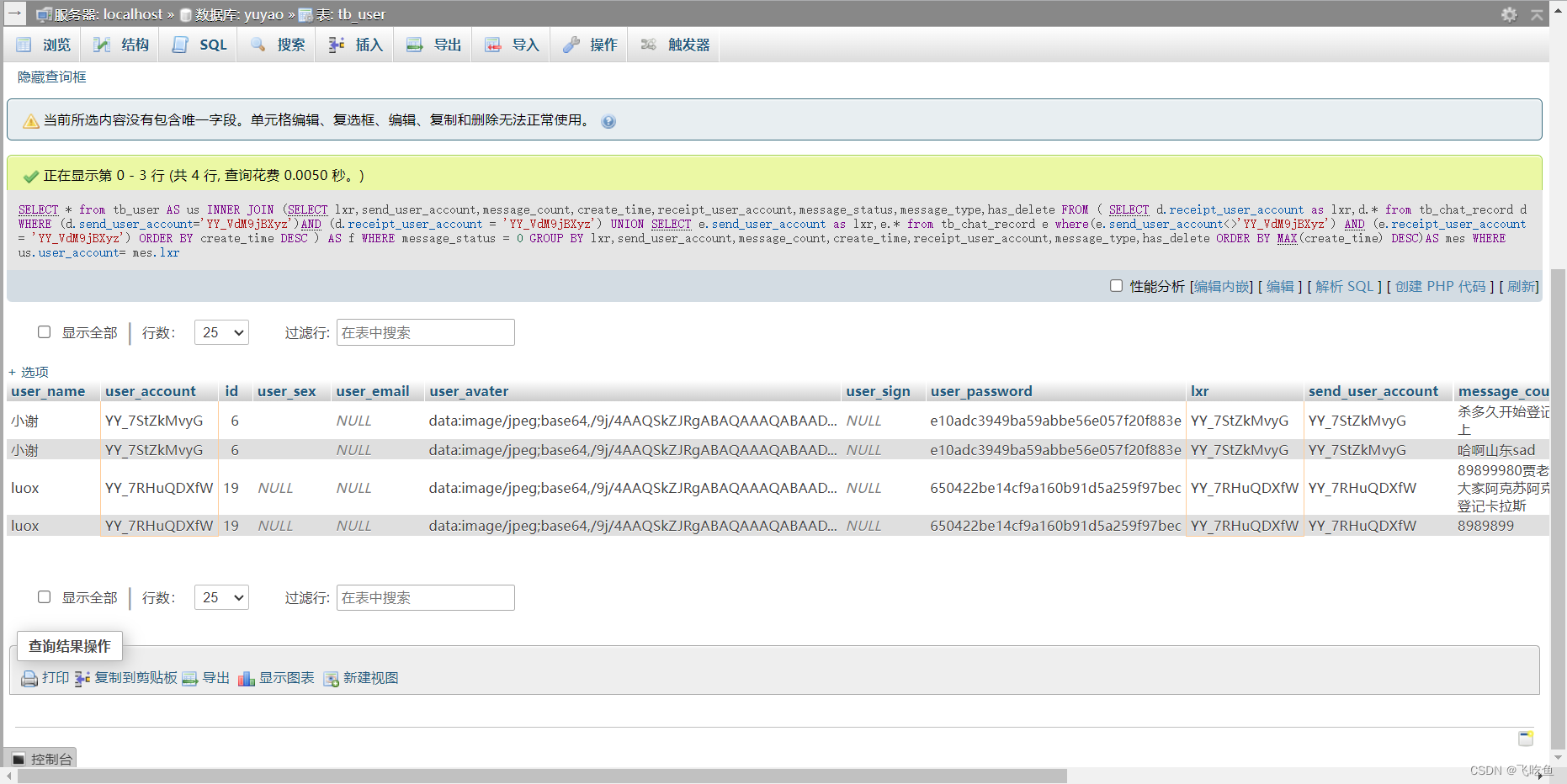Sort by user_name column header
This screenshot has width=1567, height=784.
(48, 391)
